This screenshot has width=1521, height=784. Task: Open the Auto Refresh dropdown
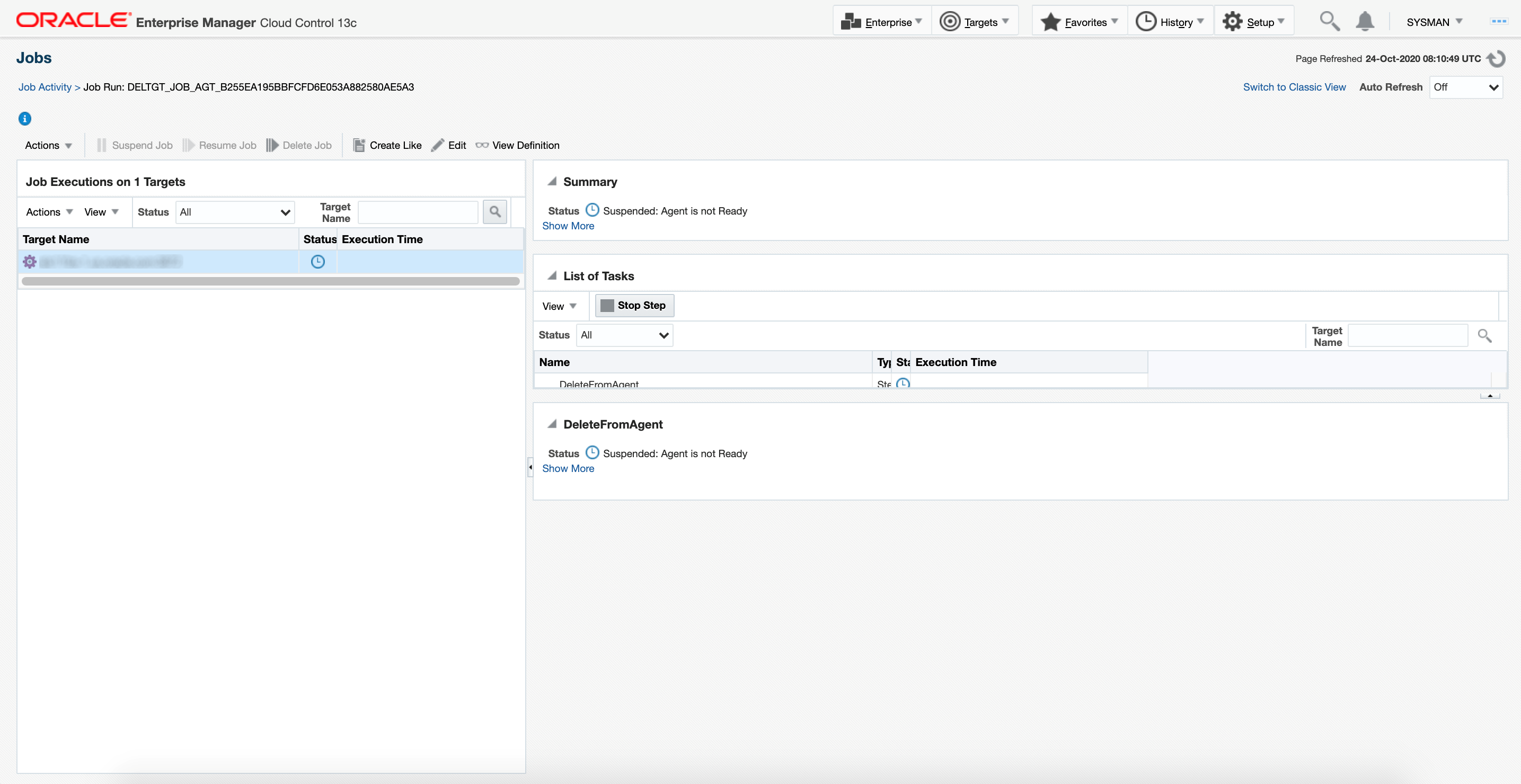point(1465,87)
